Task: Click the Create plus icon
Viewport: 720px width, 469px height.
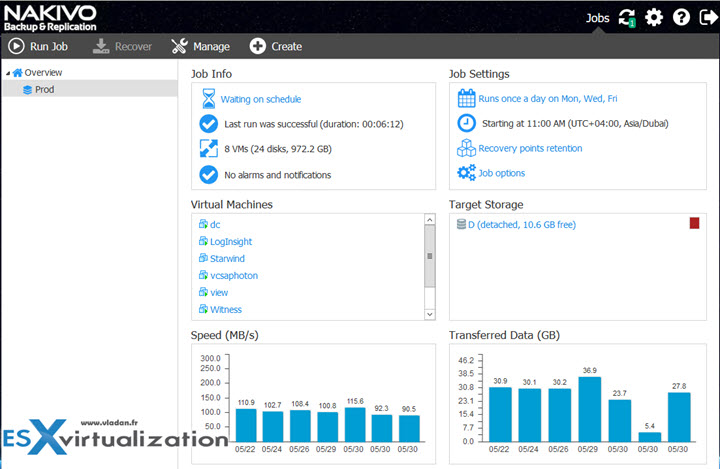Action: [x=258, y=46]
